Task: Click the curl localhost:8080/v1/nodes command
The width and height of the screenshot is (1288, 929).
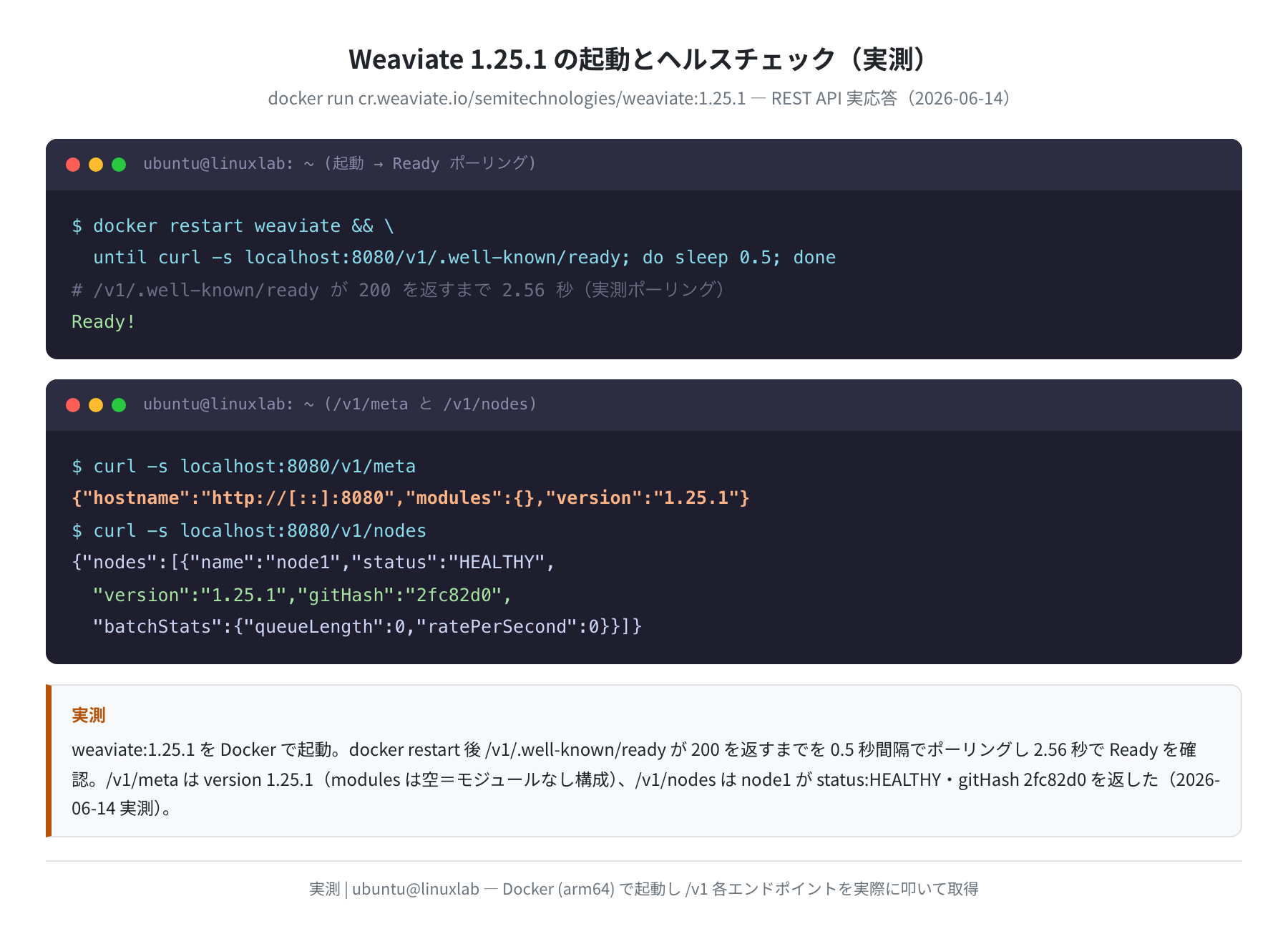Action: point(249,531)
